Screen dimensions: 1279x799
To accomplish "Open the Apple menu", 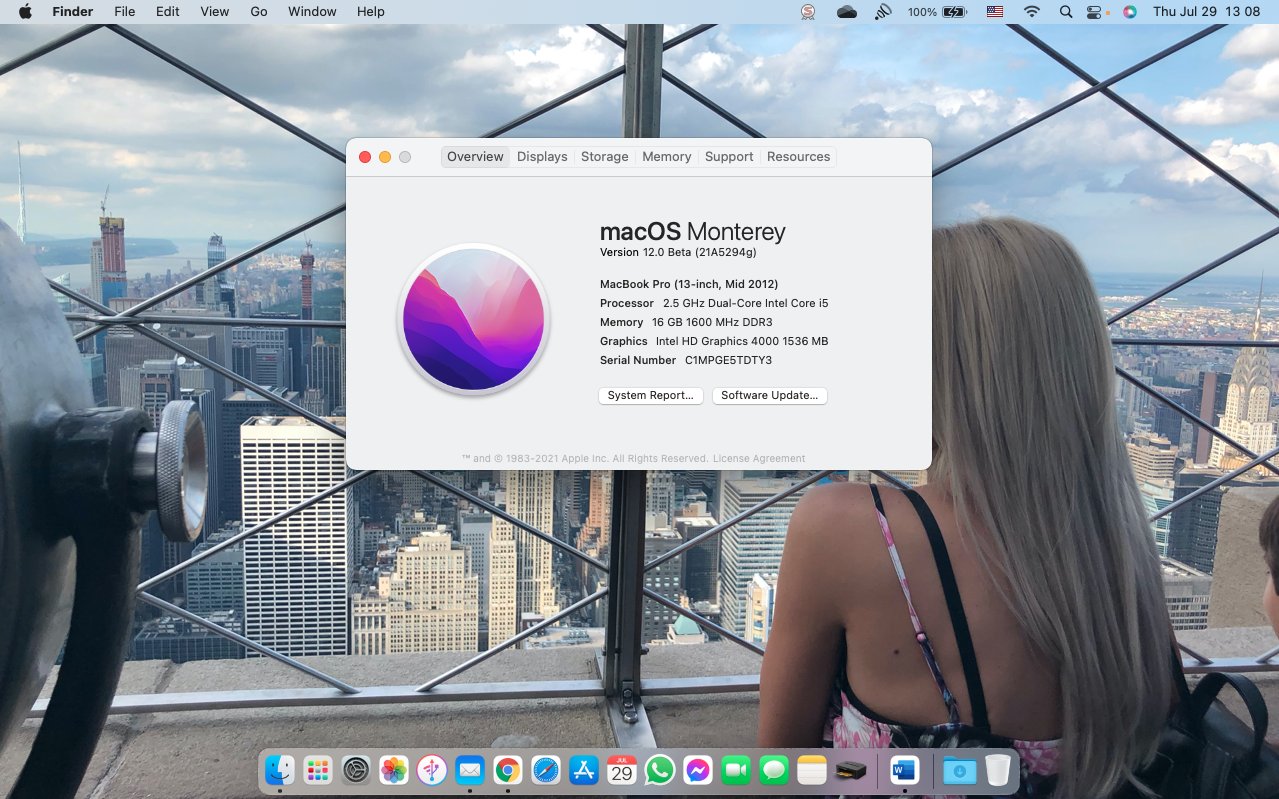I will 25,12.
